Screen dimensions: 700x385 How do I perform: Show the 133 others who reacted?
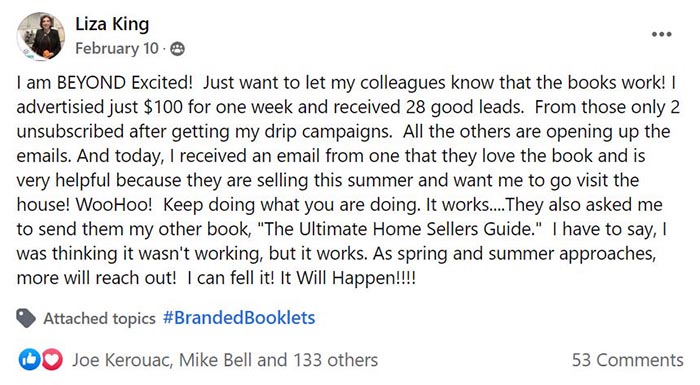click(x=335, y=360)
